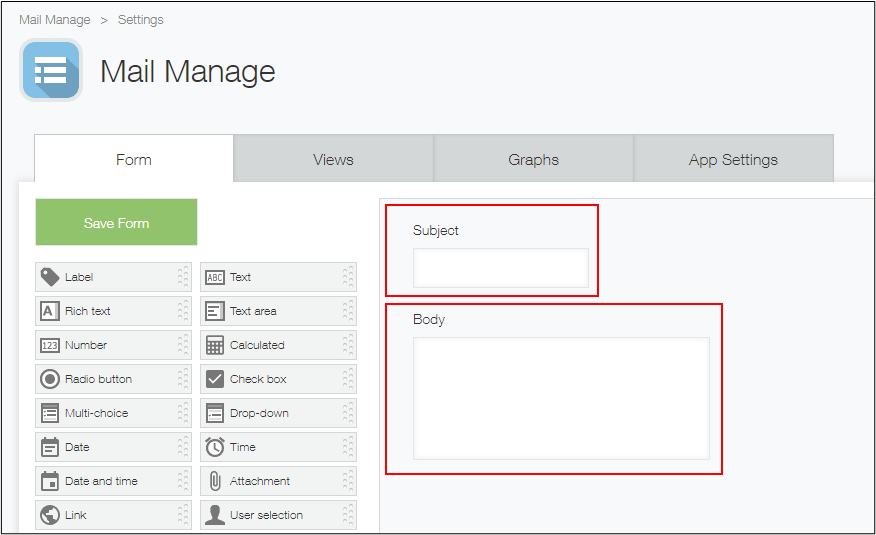Click the Attachment paperclip icon

pyautogui.click(x=214, y=481)
